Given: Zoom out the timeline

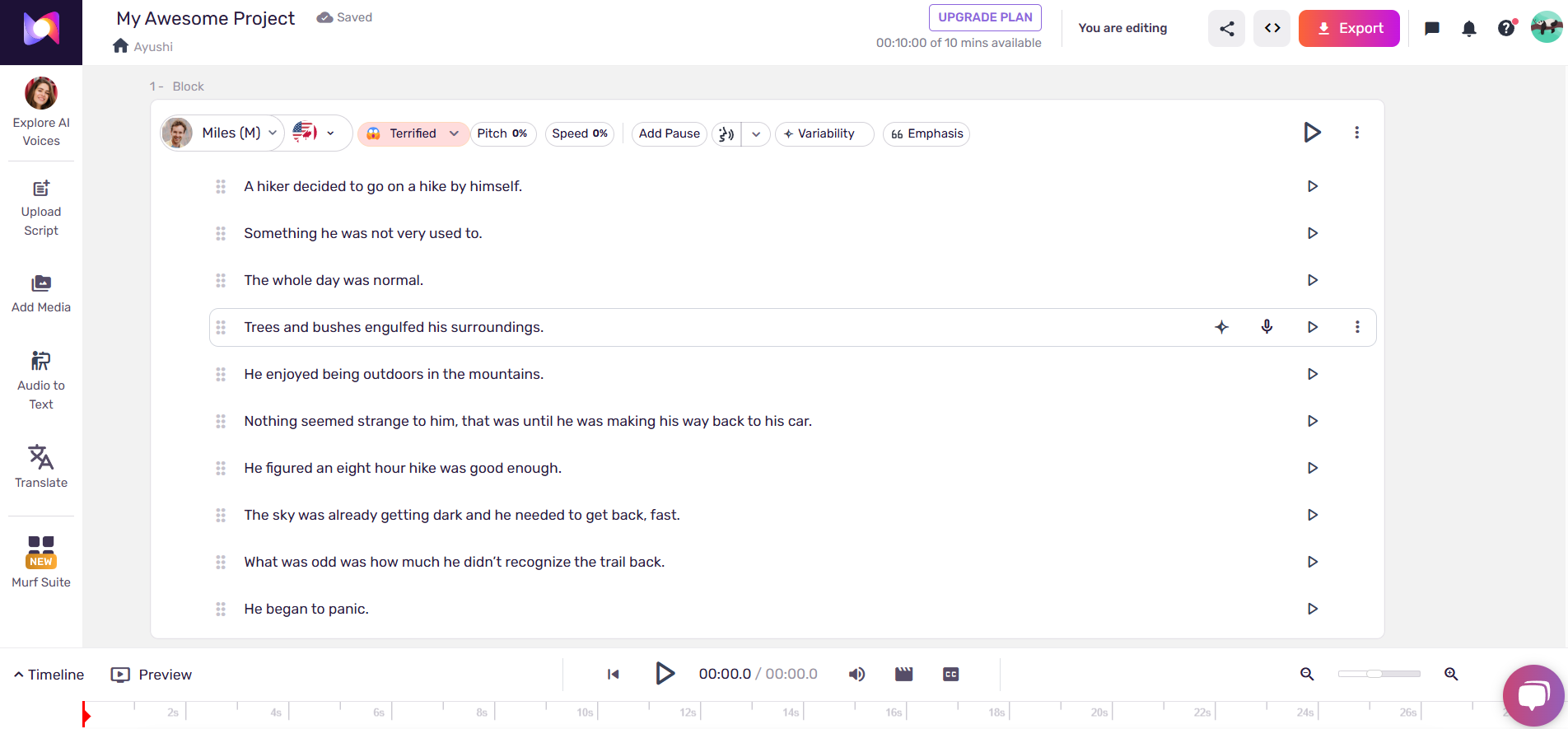Looking at the screenshot, I should (1307, 674).
